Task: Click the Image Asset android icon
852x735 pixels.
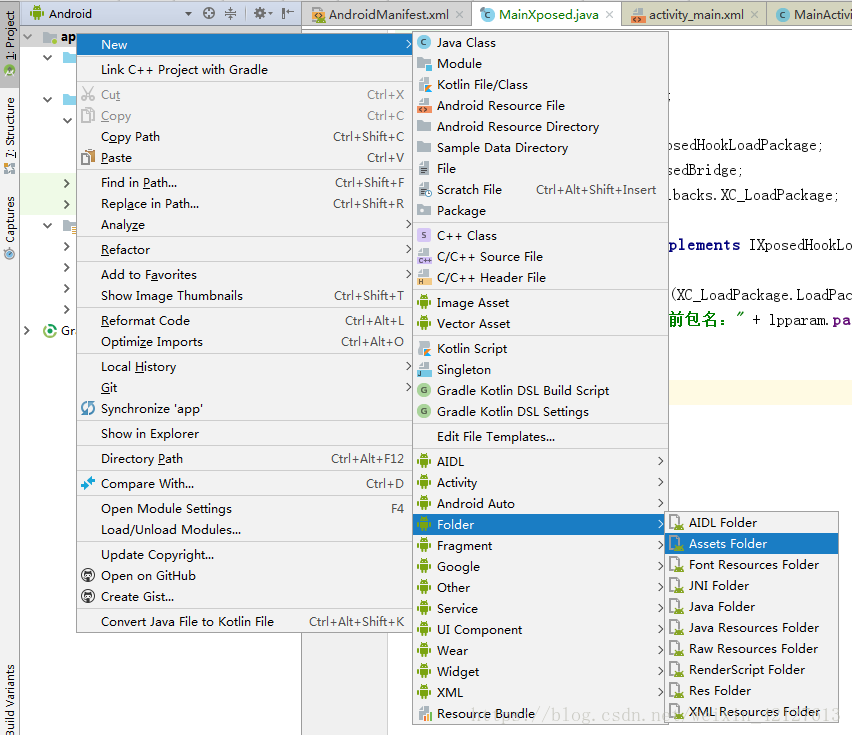Action: click(424, 303)
